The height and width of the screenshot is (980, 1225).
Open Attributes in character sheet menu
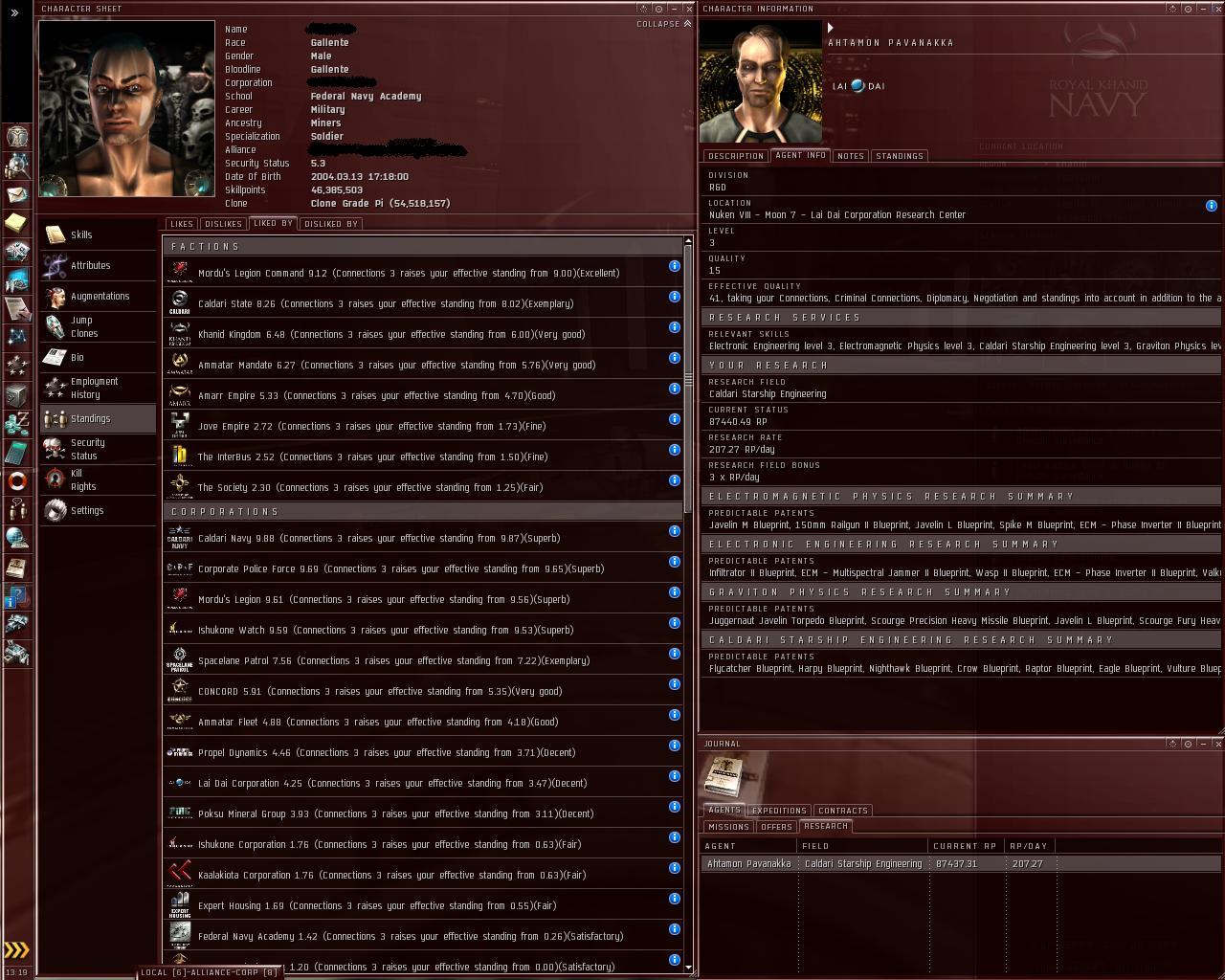coord(98,265)
